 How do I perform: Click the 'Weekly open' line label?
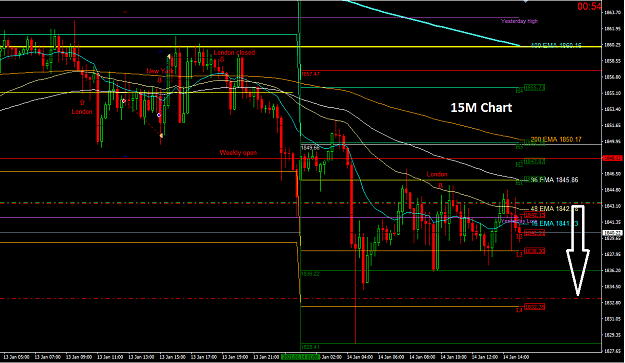tap(238, 153)
